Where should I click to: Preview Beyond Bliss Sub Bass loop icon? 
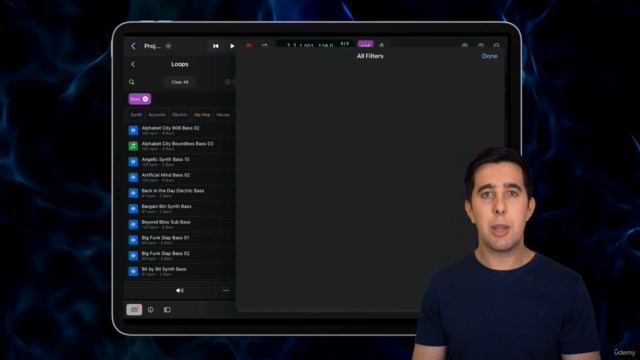point(133,224)
